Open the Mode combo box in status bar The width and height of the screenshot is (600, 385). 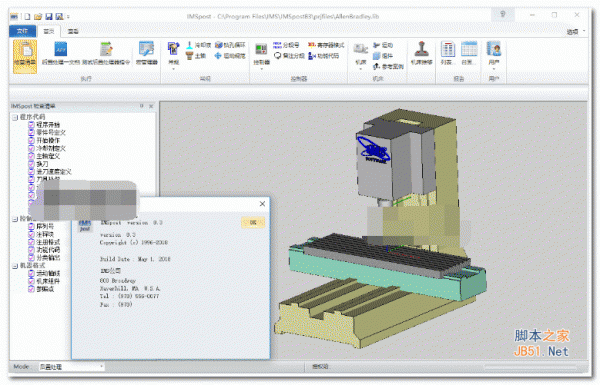click(71, 367)
